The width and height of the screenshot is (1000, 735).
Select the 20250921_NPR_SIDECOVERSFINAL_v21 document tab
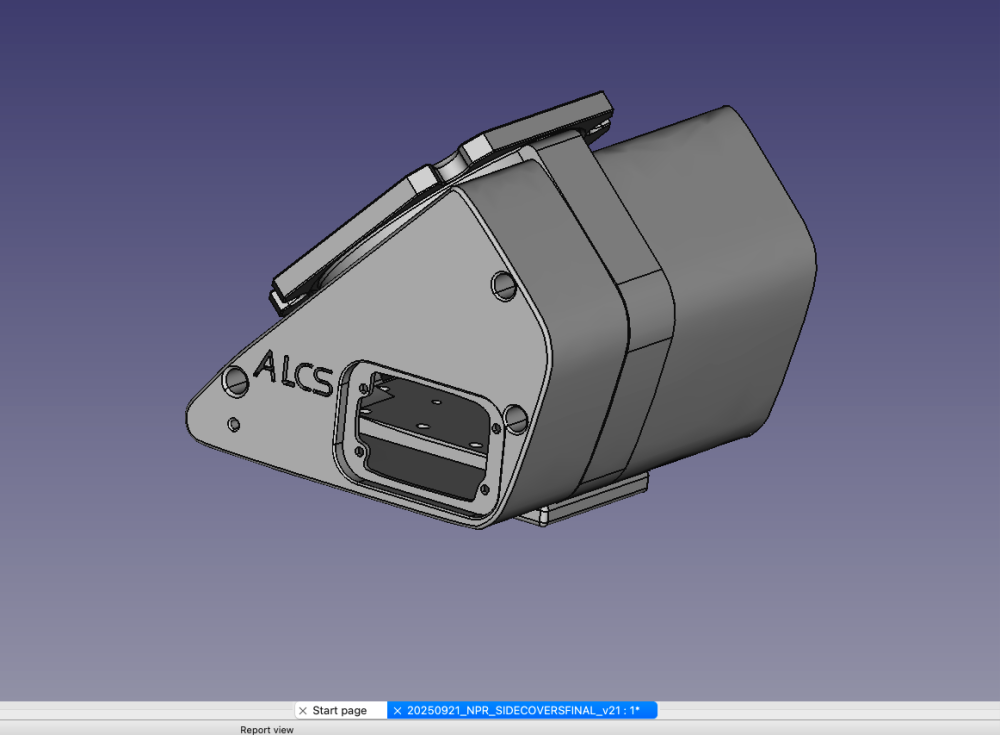coord(523,710)
